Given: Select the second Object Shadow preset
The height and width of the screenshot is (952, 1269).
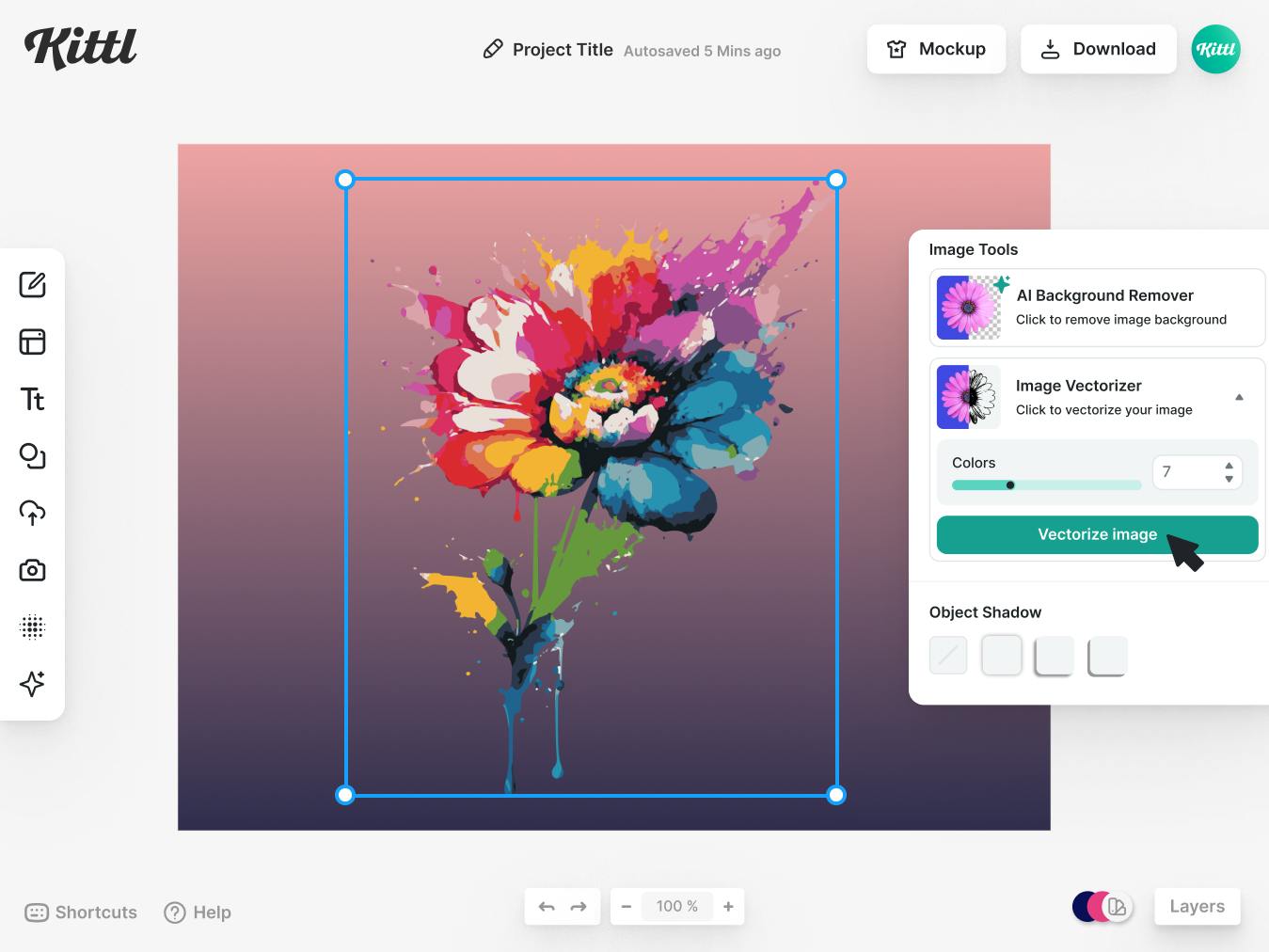Looking at the screenshot, I should pos(1002,655).
